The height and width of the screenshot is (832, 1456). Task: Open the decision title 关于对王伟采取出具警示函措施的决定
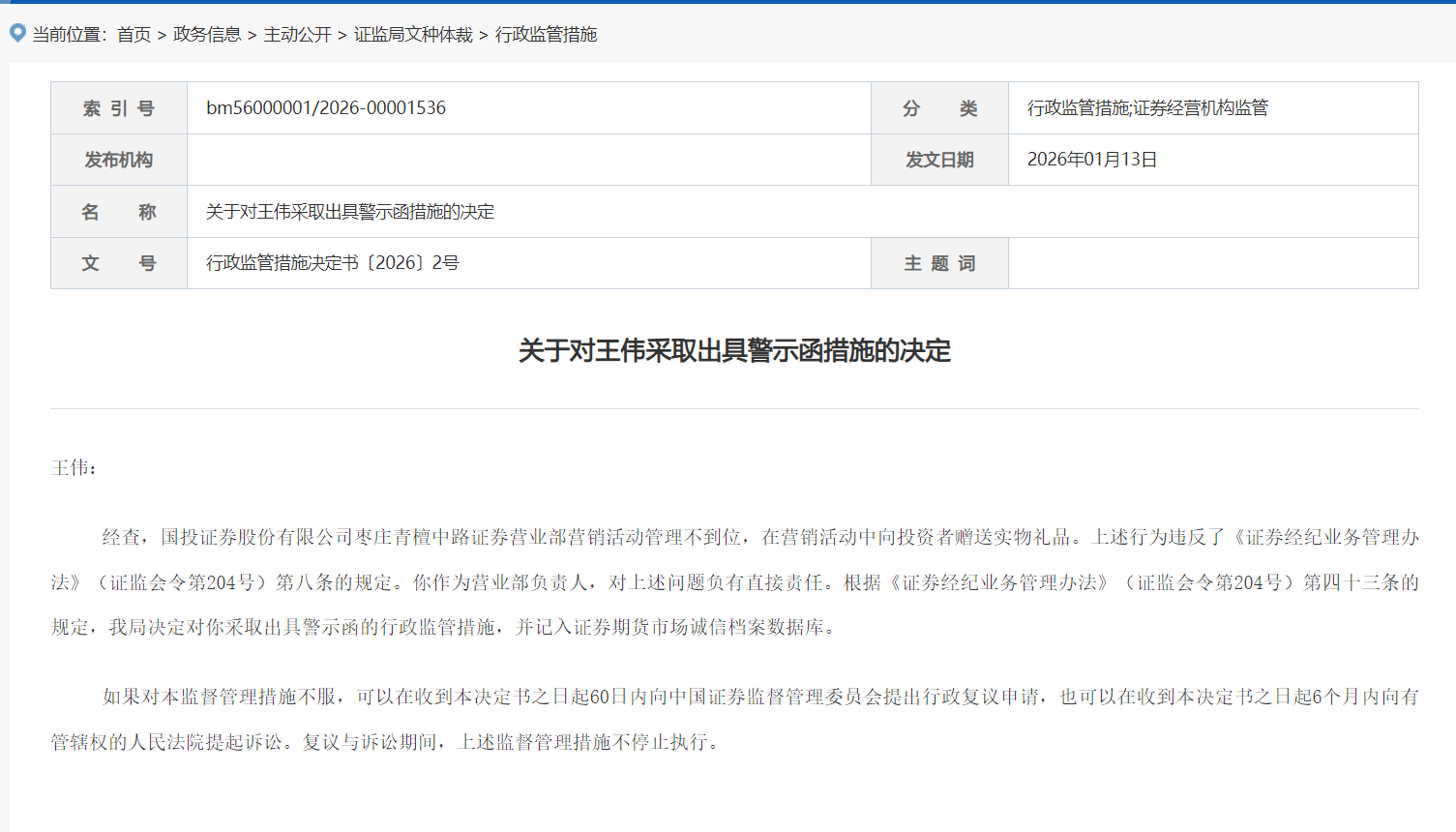(x=347, y=211)
